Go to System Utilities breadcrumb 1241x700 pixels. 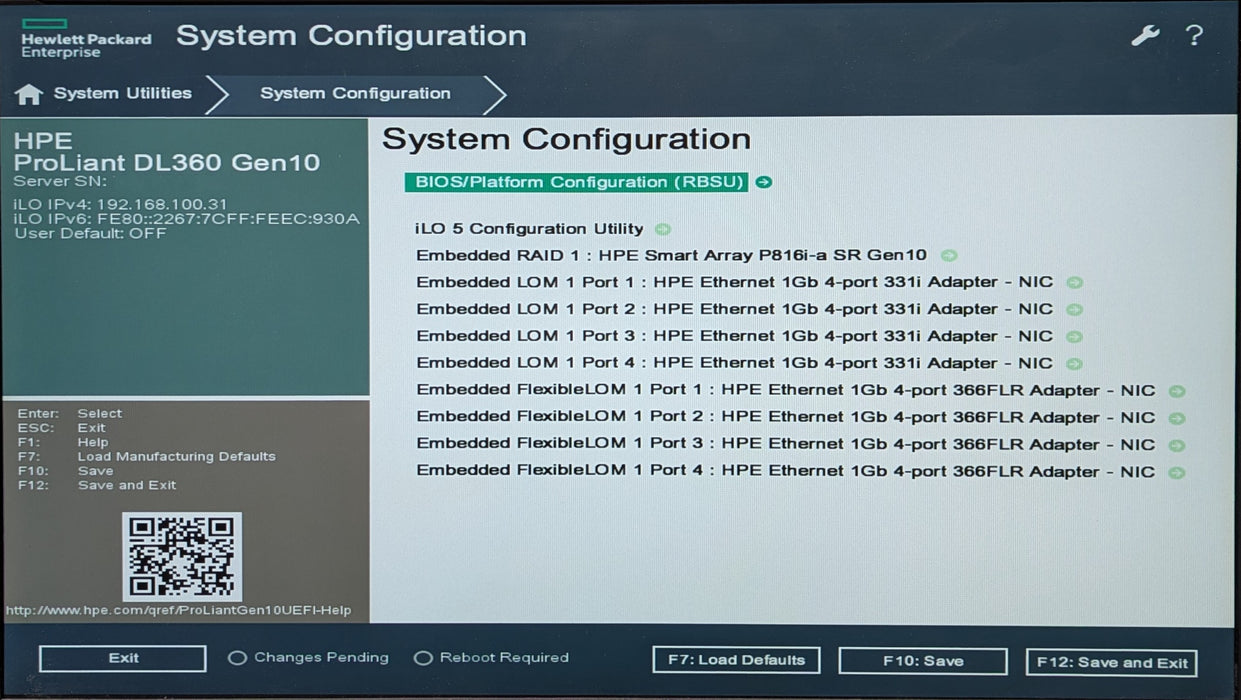click(x=122, y=94)
